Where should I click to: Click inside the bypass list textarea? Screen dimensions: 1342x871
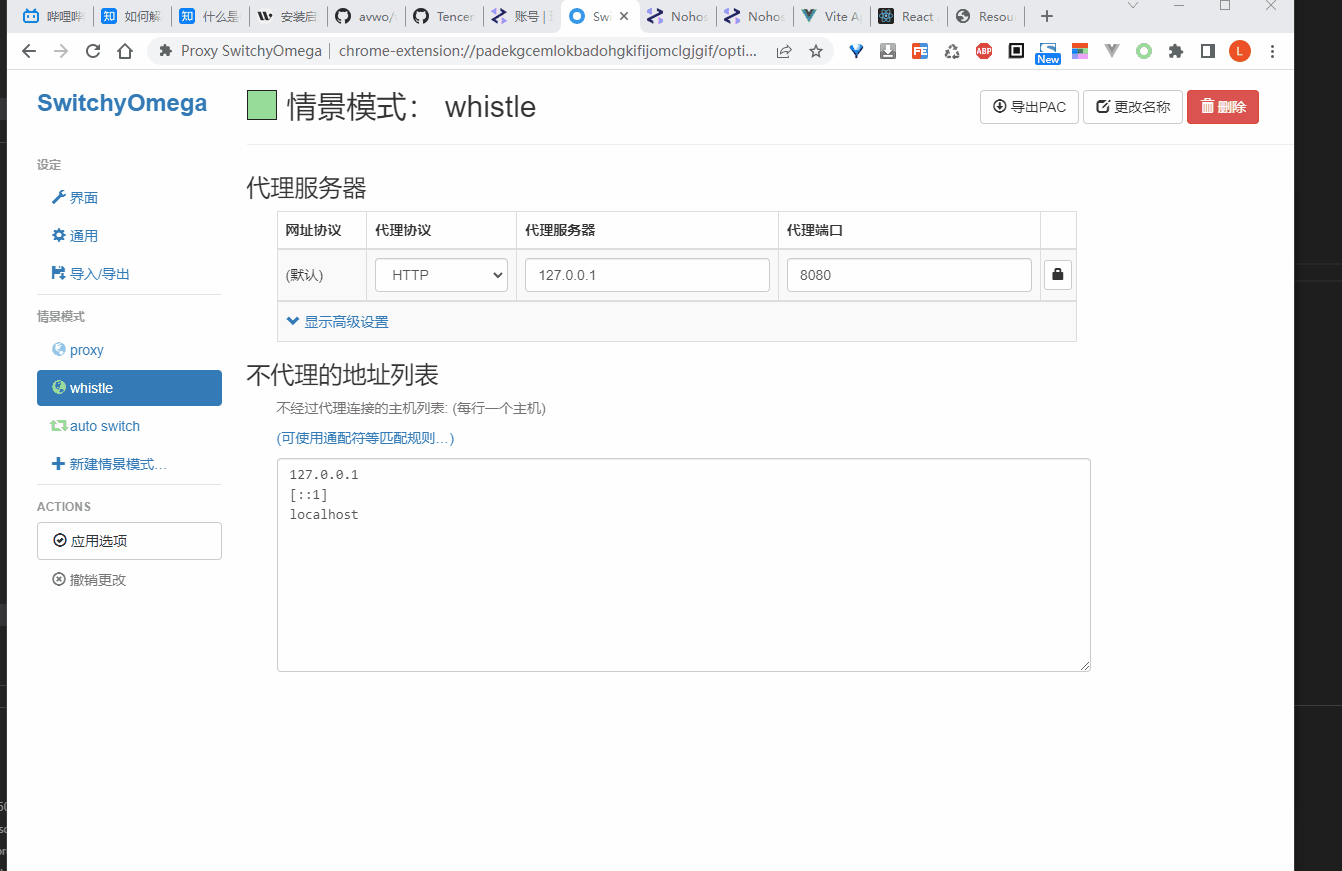(x=683, y=565)
